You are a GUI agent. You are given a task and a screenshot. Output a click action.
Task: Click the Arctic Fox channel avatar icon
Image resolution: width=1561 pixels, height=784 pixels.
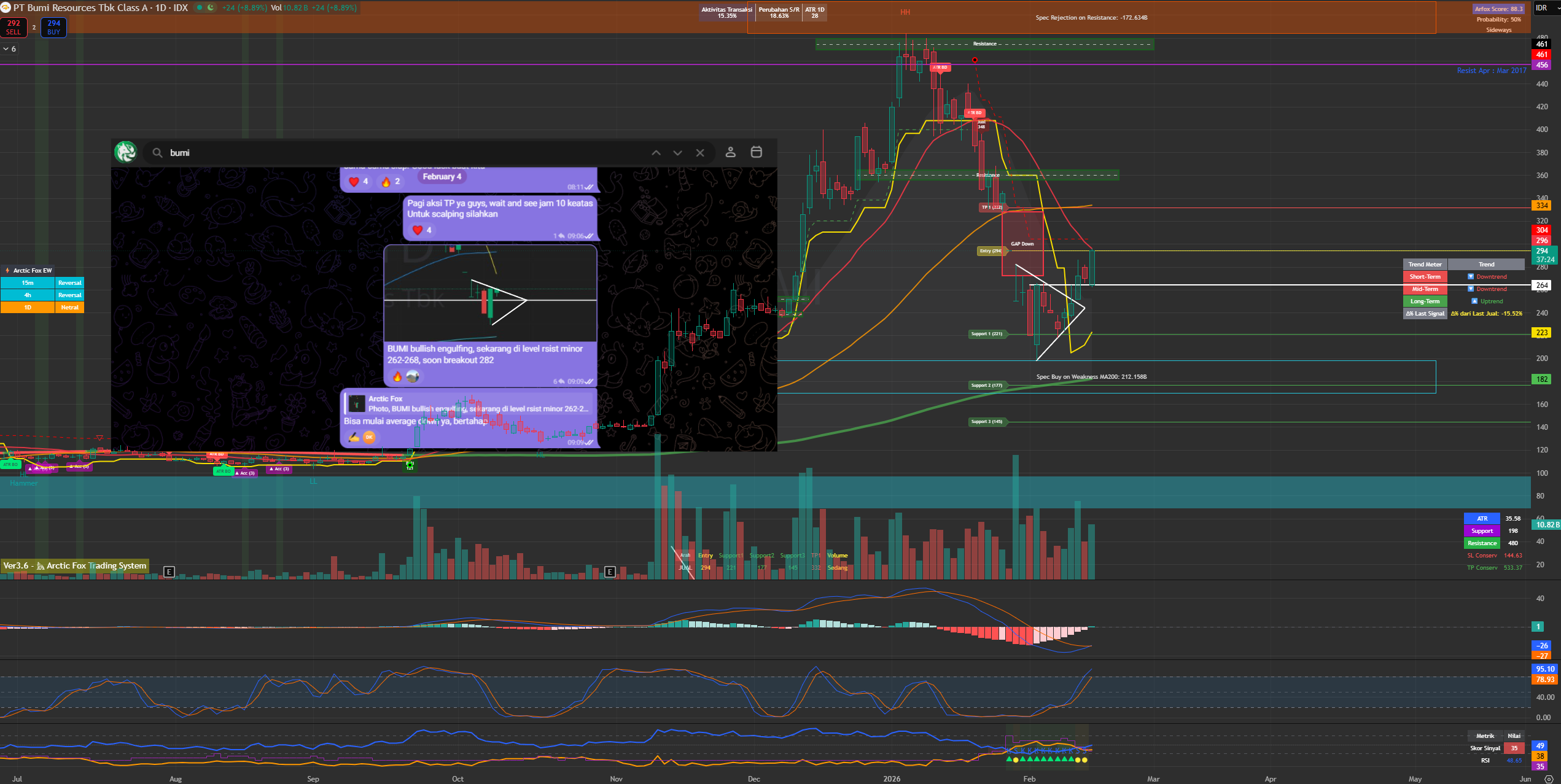coord(126,152)
